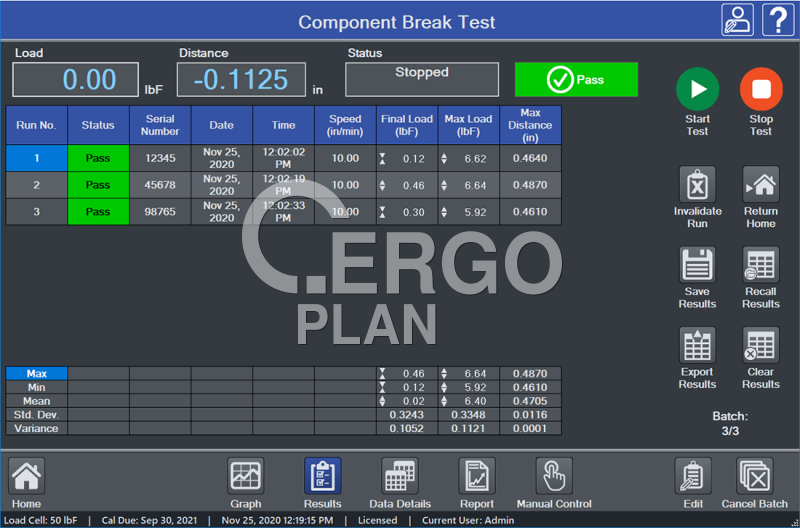Open the Report view
Screen dimensions: 800x528
tap(477, 476)
